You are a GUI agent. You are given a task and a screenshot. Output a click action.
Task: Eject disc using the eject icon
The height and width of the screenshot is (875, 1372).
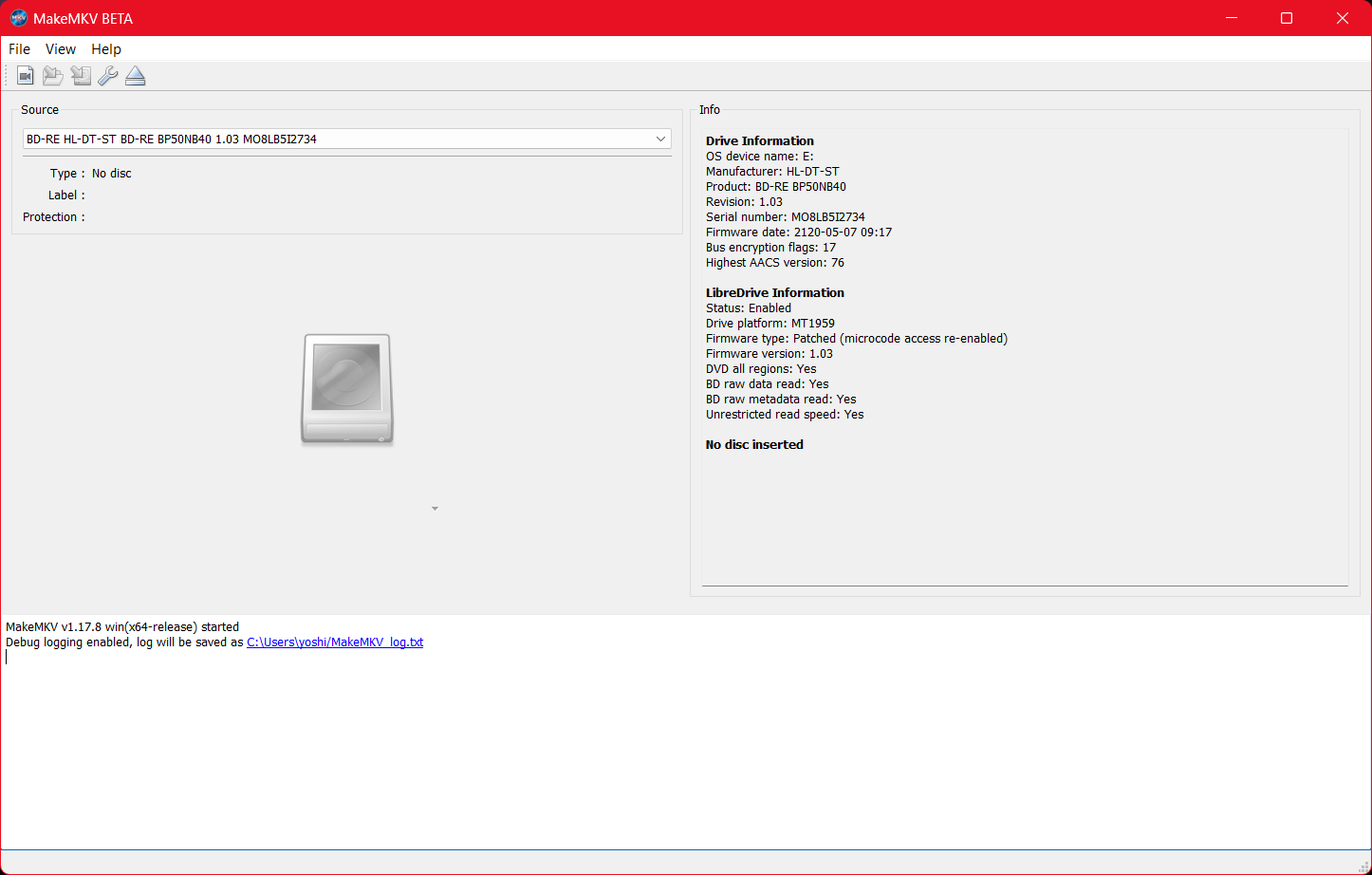coord(136,76)
